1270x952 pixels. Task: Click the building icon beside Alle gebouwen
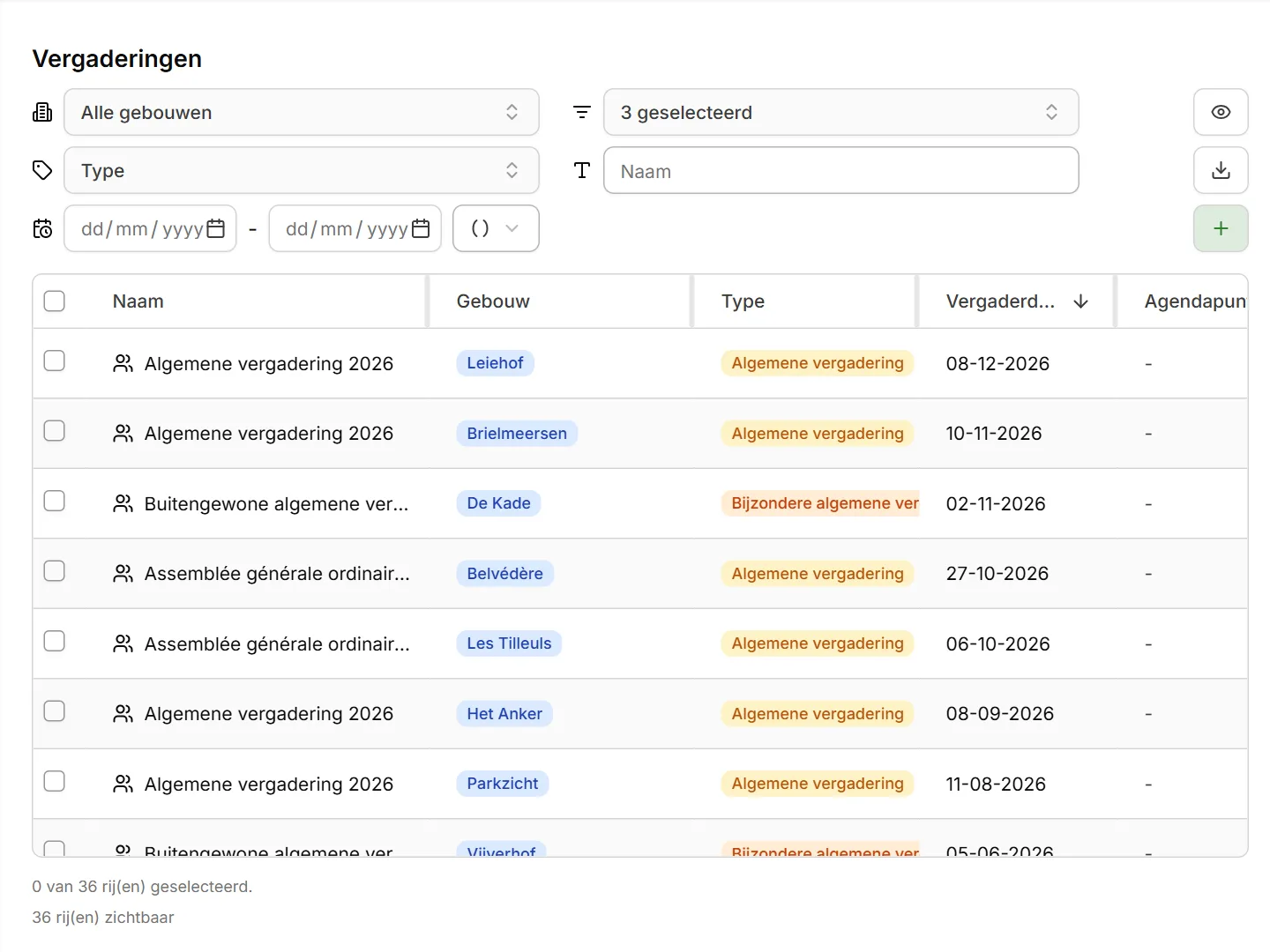[42, 112]
